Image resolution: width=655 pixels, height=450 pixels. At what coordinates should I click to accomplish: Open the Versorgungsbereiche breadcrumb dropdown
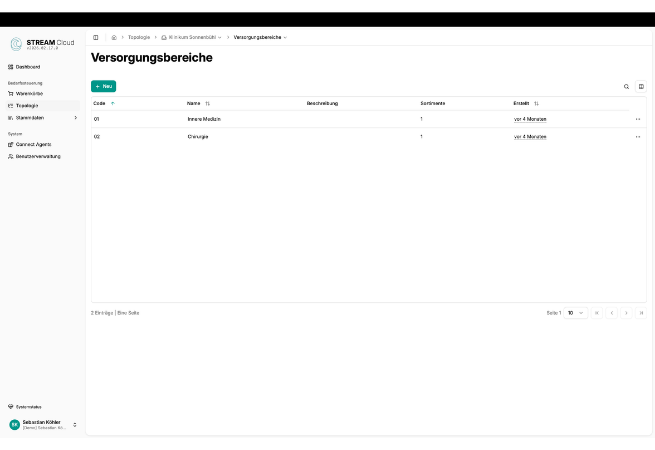click(260, 37)
